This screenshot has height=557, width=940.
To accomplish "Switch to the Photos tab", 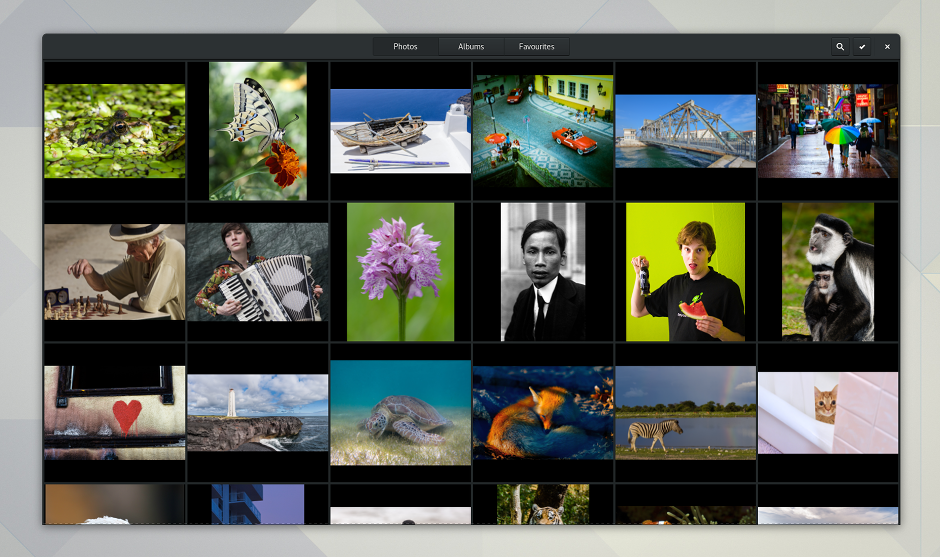I will click(405, 46).
